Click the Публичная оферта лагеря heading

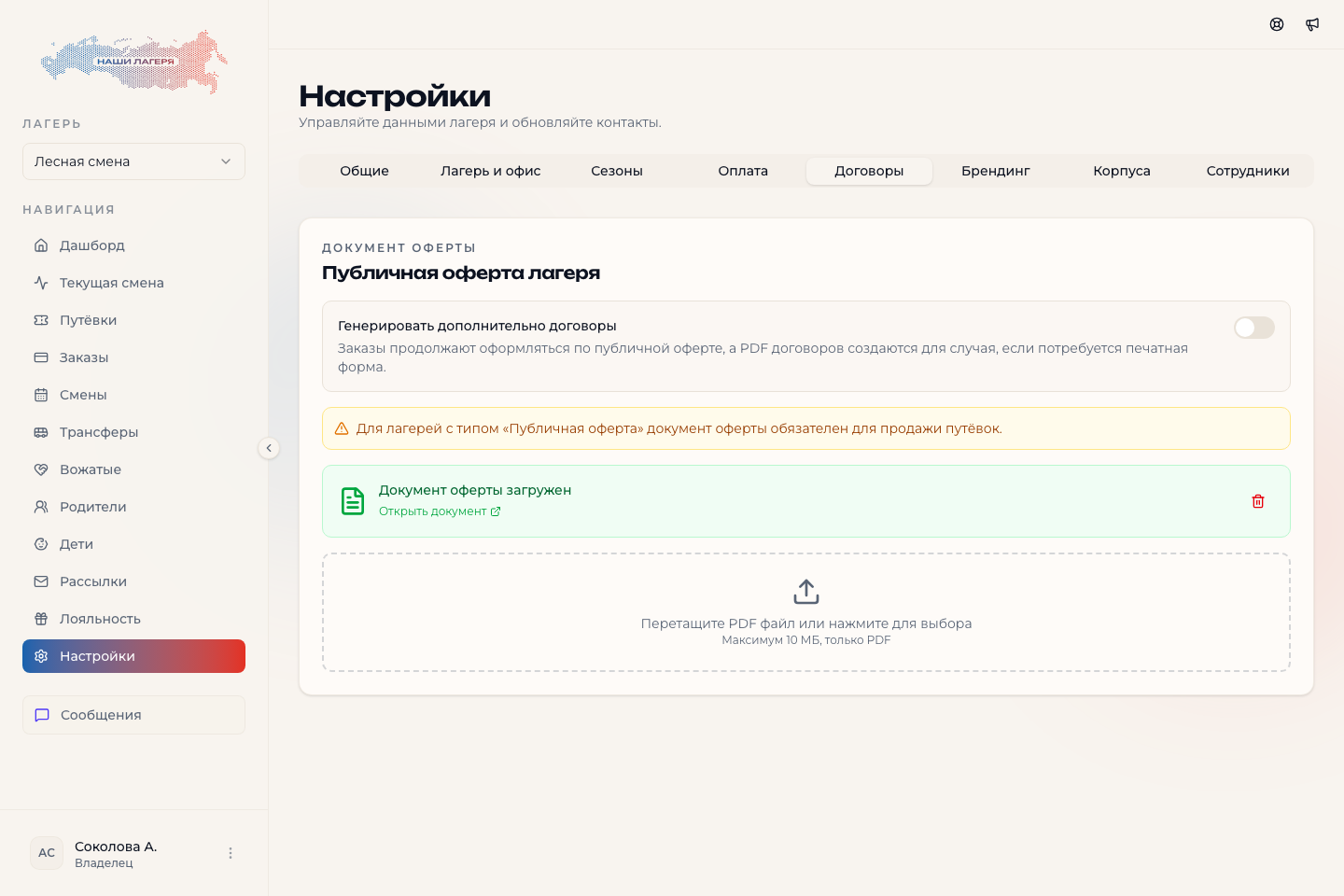pos(461,273)
